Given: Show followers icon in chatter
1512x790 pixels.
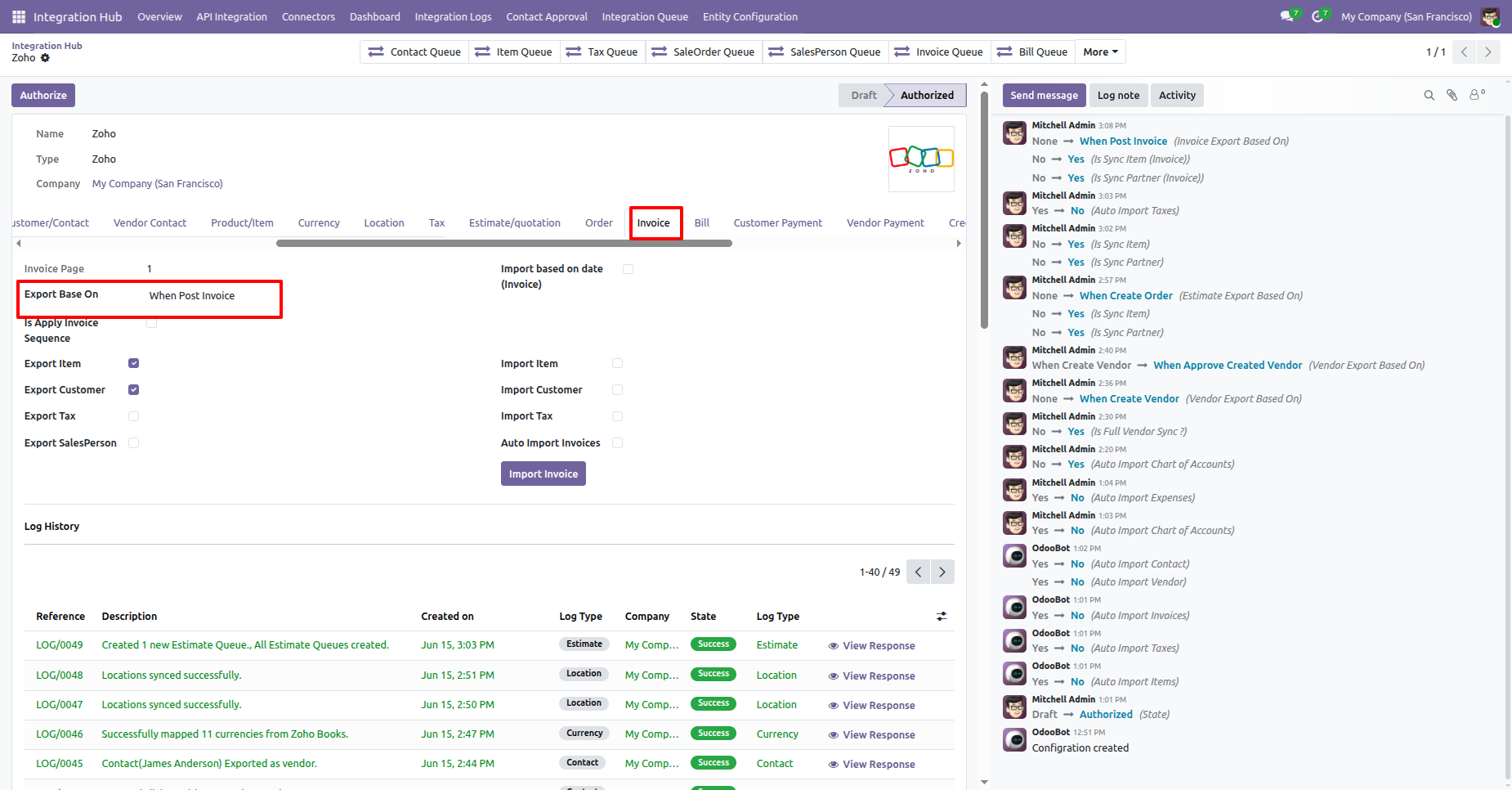Looking at the screenshot, I should tap(1477, 95).
